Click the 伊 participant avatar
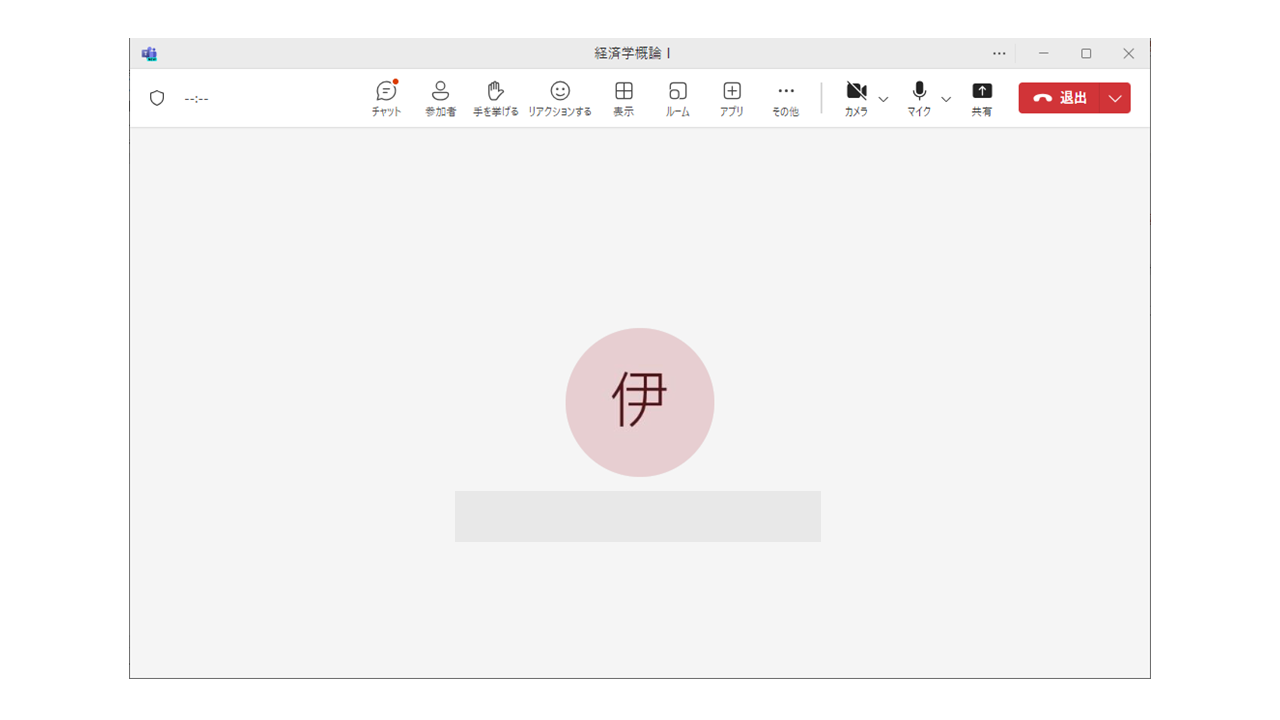Image resolution: width=1280 pixels, height=720 pixels. pos(640,402)
